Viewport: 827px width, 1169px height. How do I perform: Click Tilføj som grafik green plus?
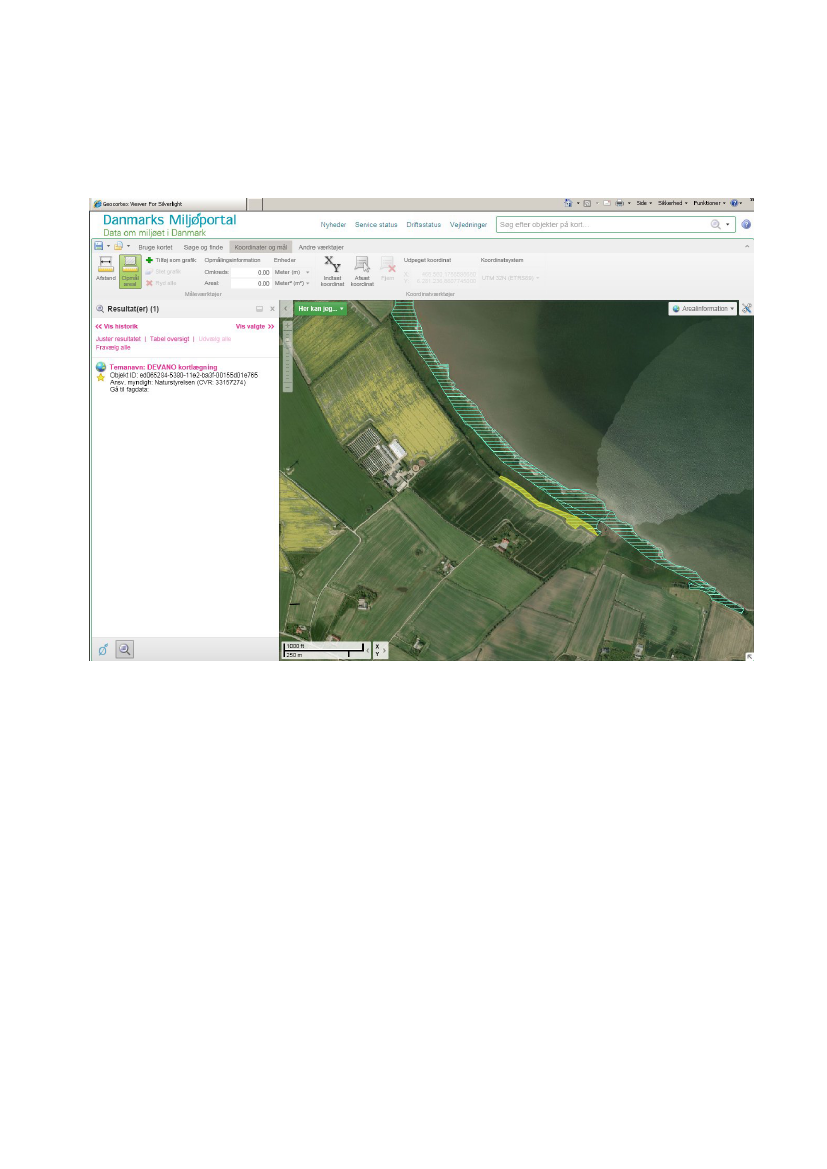(x=149, y=260)
